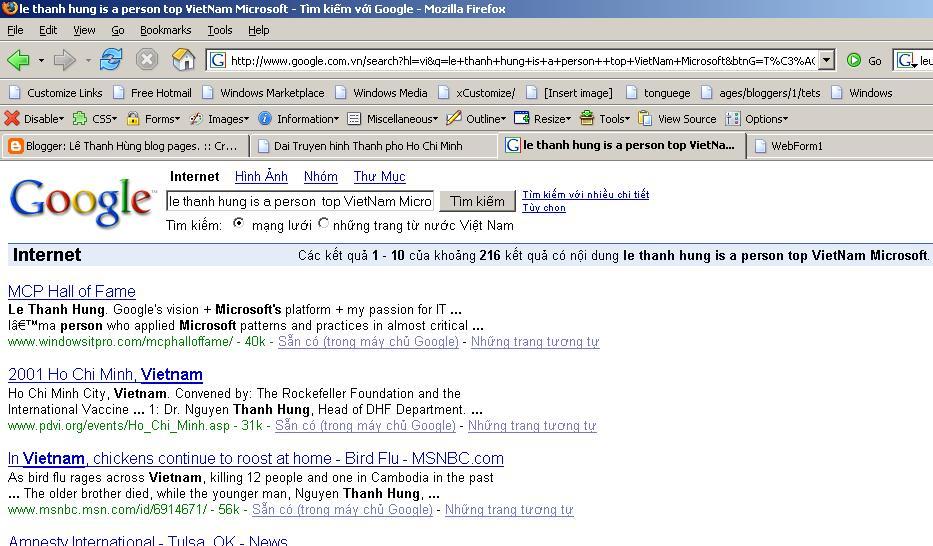Expand the Images dropdown menu
Image resolution: width=933 pixels, height=546 pixels.
pos(246,119)
